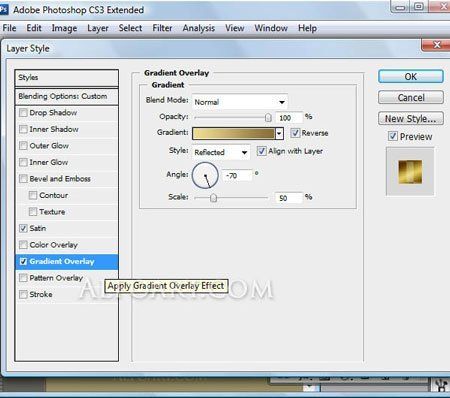450x398 pixels.
Task: Click the New Style... button
Action: point(411,119)
